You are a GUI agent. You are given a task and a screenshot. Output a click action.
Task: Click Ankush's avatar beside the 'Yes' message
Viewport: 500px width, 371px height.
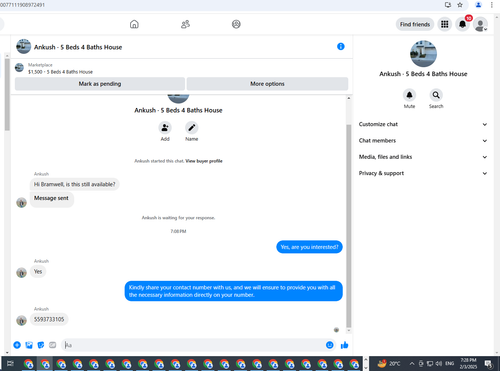click(x=21, y=273)
